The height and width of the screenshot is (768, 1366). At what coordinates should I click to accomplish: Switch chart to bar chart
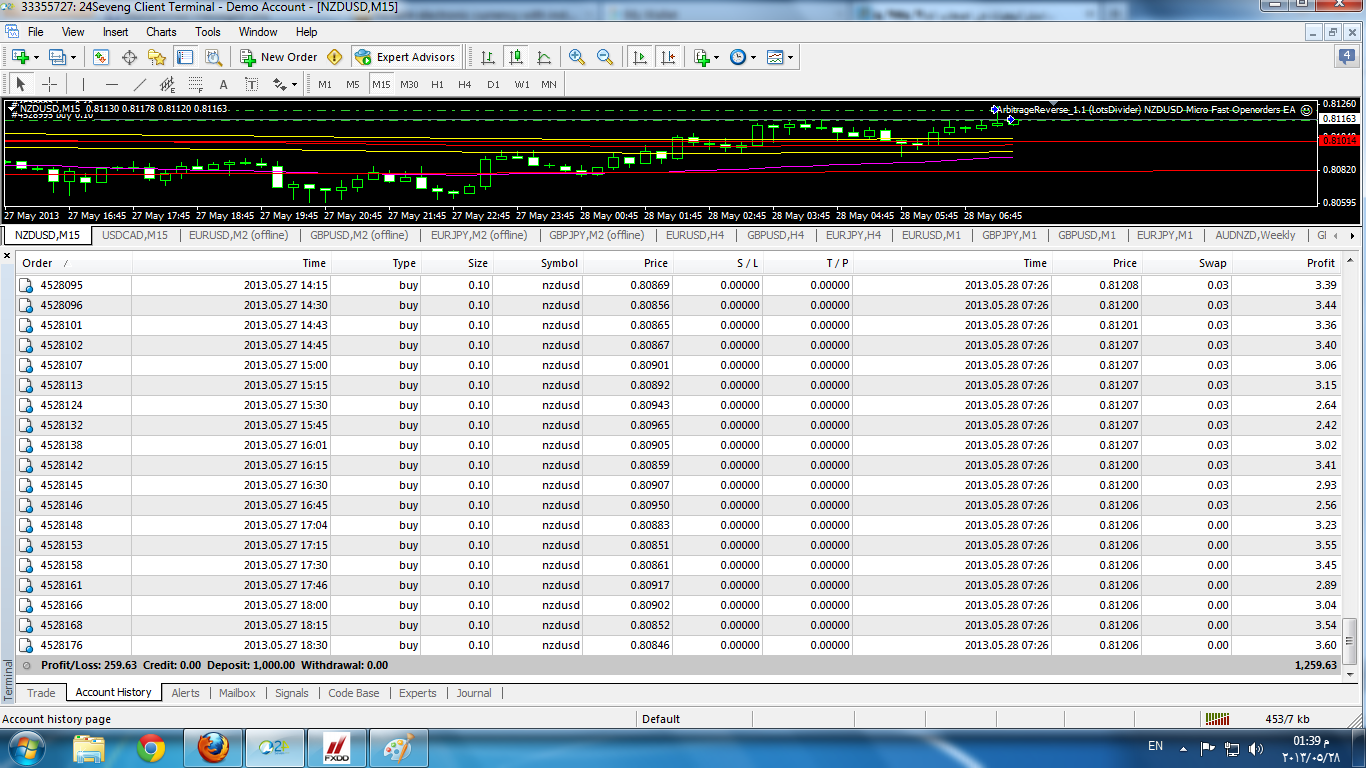click(x=487, y=57)
